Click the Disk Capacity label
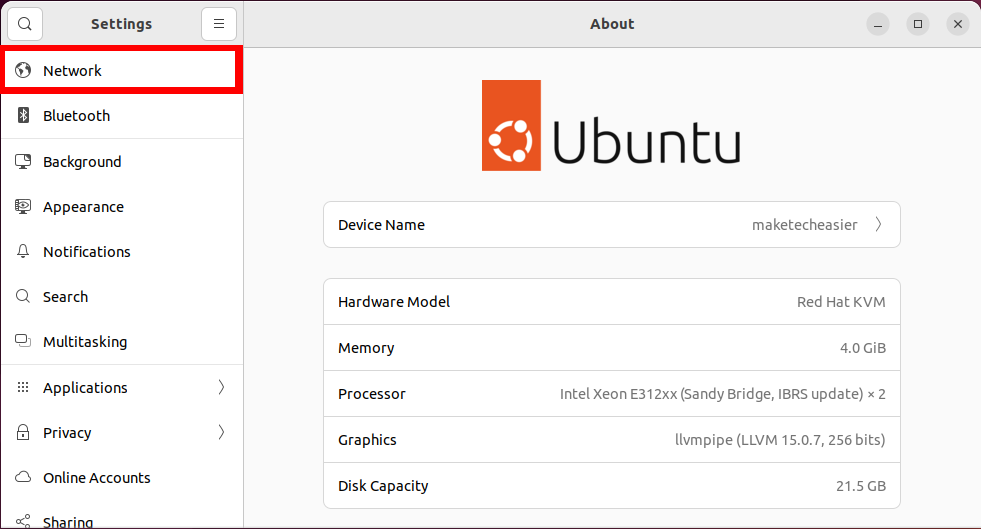This screenshot has height=529, width=981. point(383,486)
